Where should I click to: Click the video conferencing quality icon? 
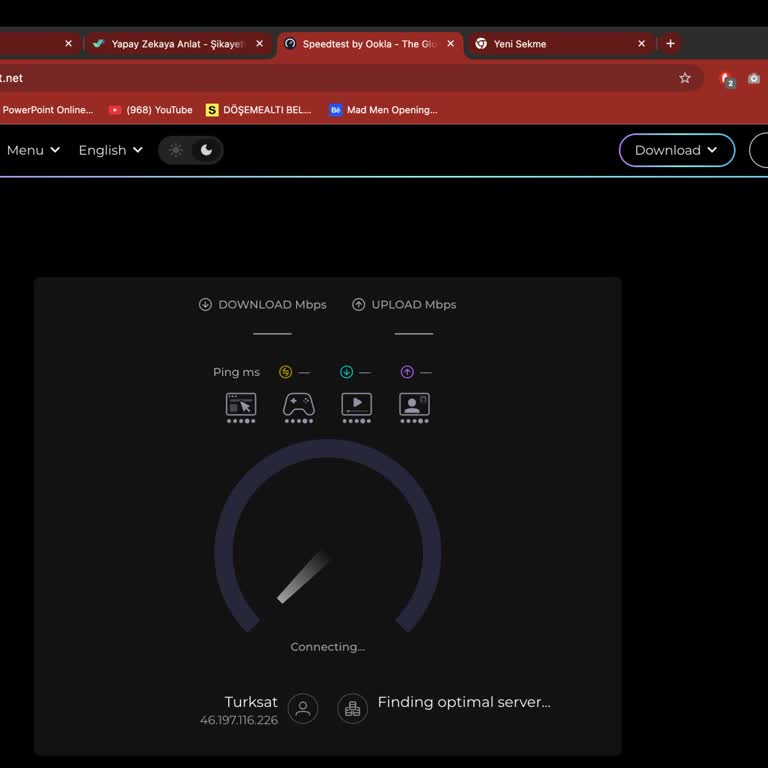tap(414, 408)
